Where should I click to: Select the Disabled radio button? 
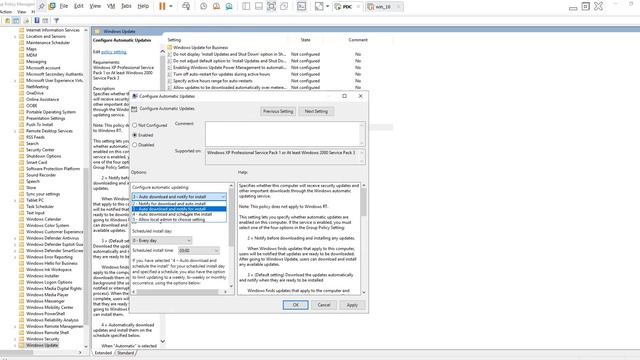tap(135, 144)
